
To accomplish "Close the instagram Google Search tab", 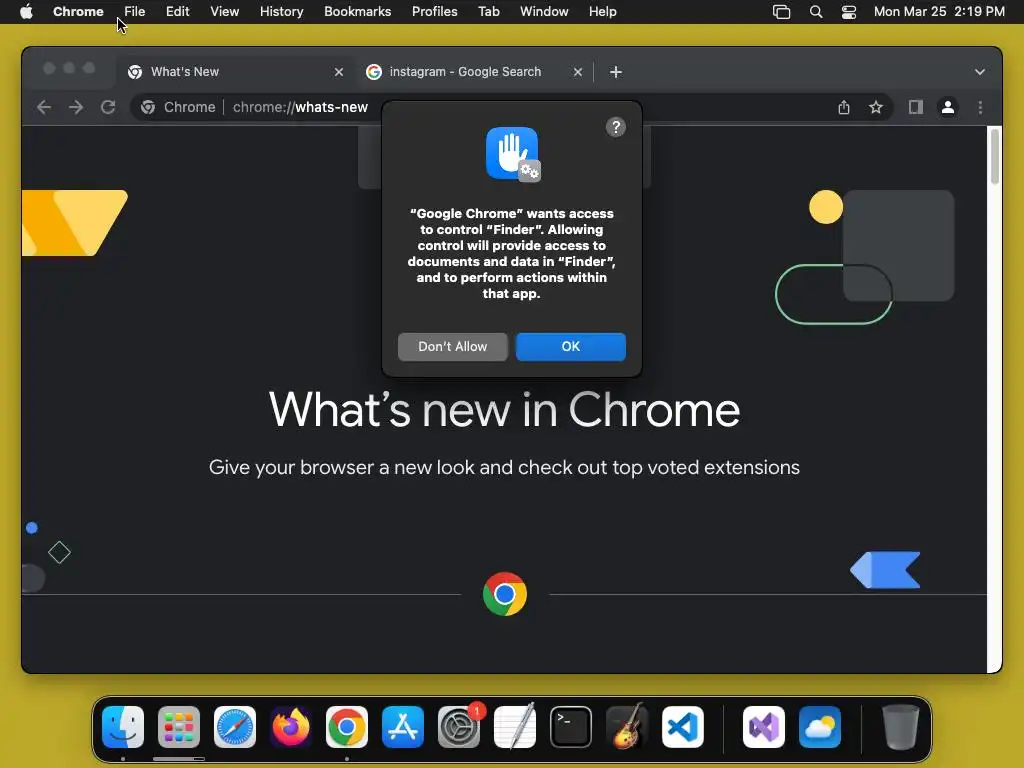I will 578,72.
